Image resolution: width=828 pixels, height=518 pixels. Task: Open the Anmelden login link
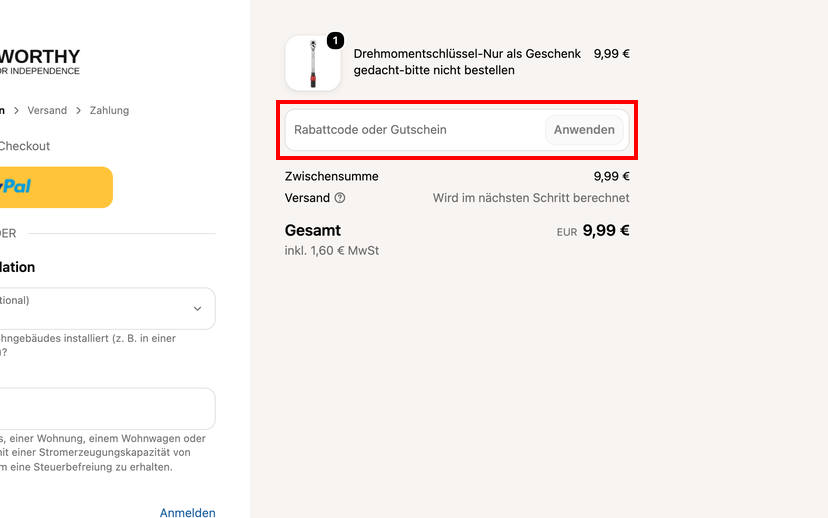coord(187,512)
